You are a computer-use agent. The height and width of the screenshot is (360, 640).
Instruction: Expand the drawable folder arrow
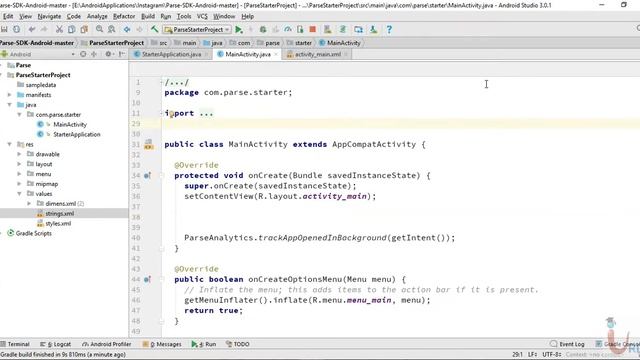pos(19,154)
